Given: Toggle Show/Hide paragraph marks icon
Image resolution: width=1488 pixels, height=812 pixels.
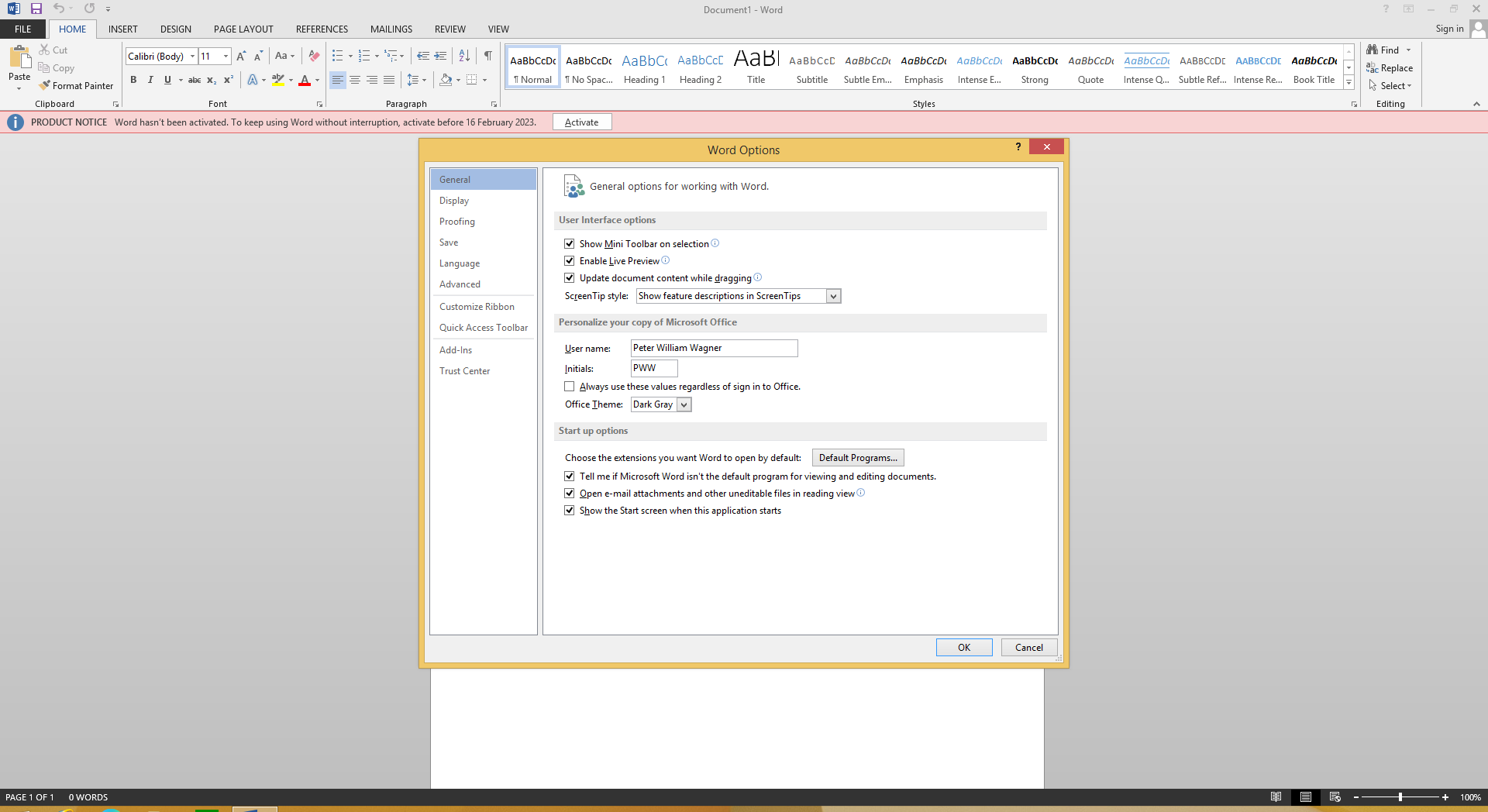Looking at the screenshot, I should point(487,56).
